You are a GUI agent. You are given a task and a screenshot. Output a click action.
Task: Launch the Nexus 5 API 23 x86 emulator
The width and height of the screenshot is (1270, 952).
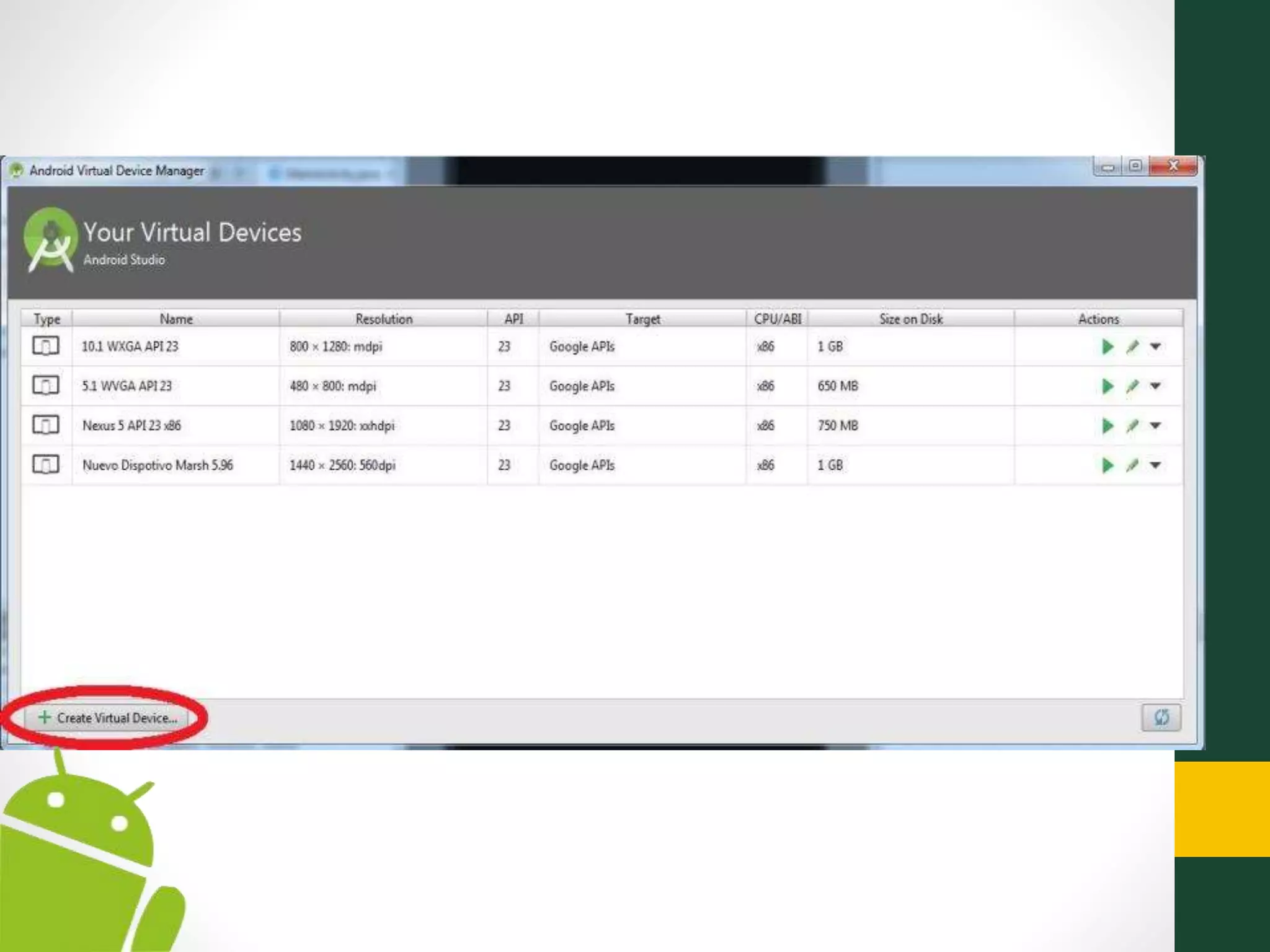tap(1107, 426)
